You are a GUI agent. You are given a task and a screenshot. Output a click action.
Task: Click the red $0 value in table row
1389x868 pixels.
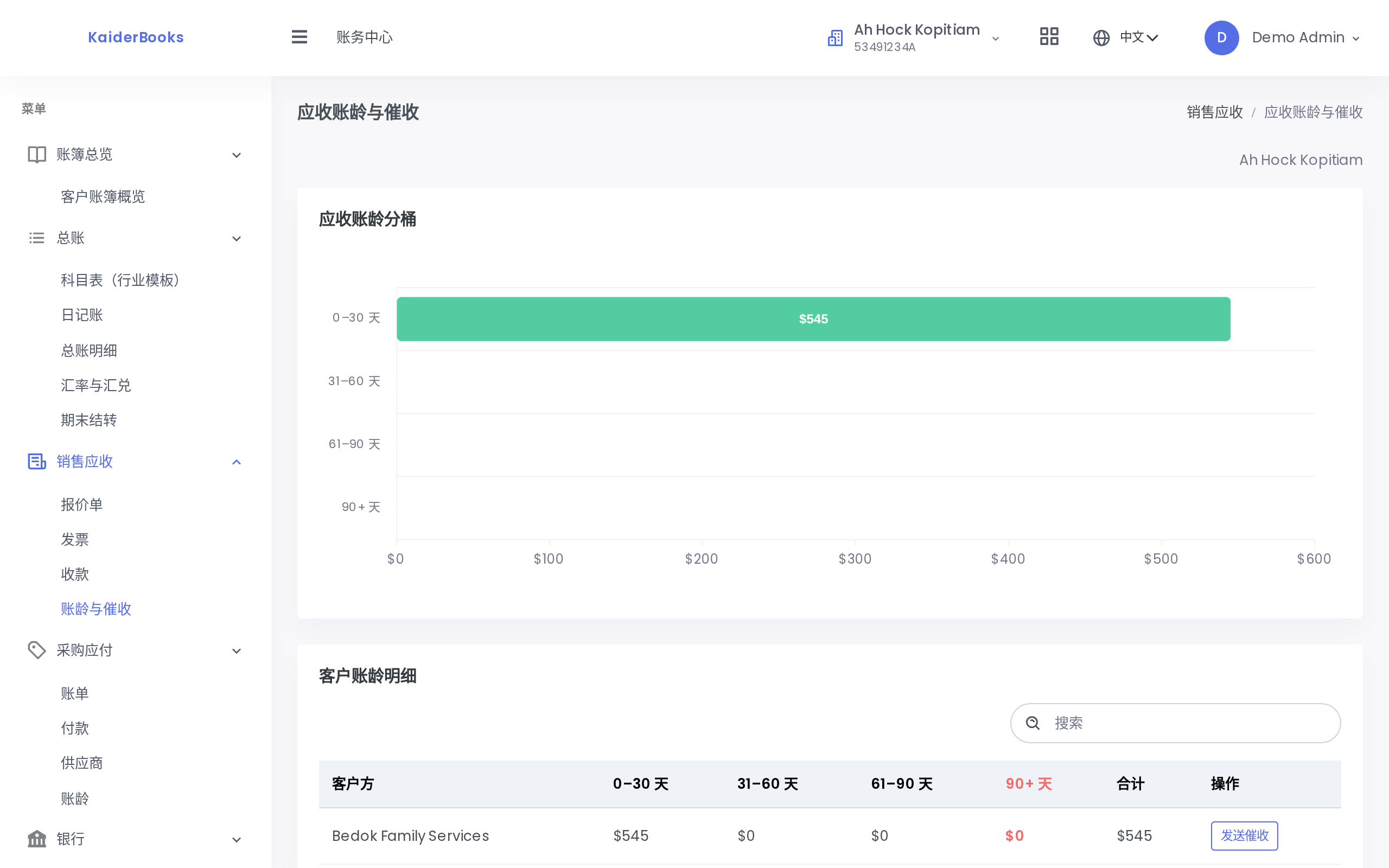pos(1014,836)
